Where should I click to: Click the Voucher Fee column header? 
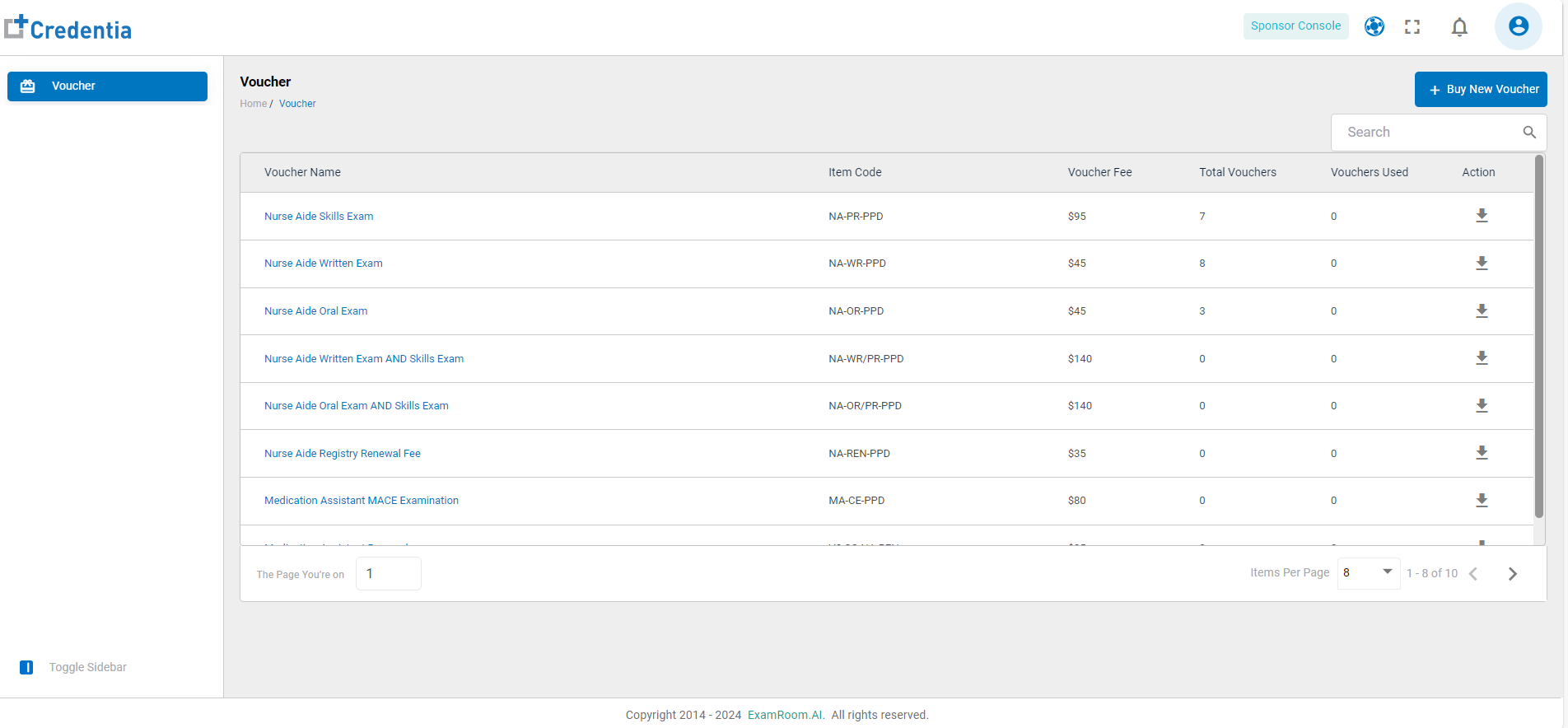[1100, 172]
